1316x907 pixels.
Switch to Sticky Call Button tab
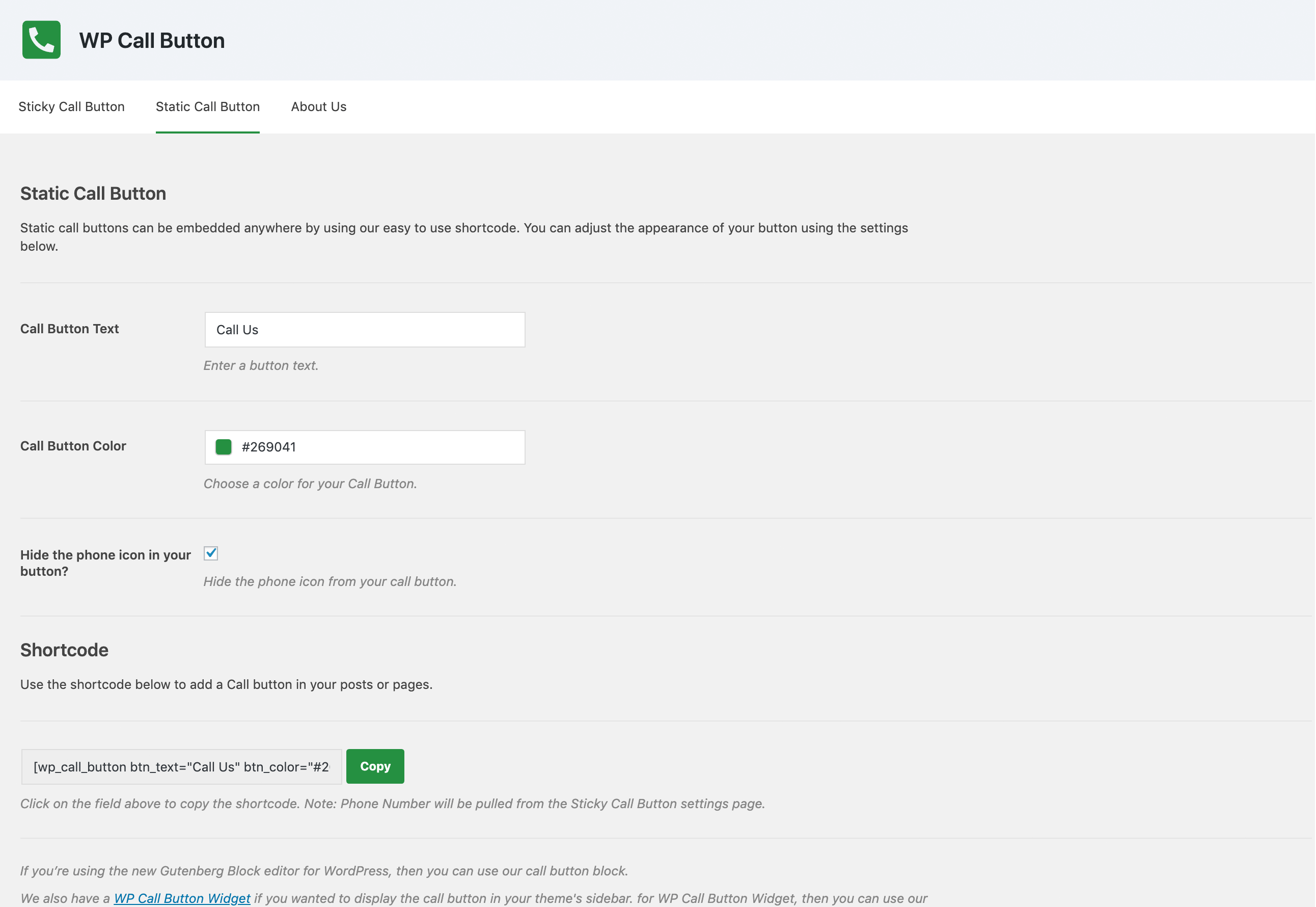[72, 105]
